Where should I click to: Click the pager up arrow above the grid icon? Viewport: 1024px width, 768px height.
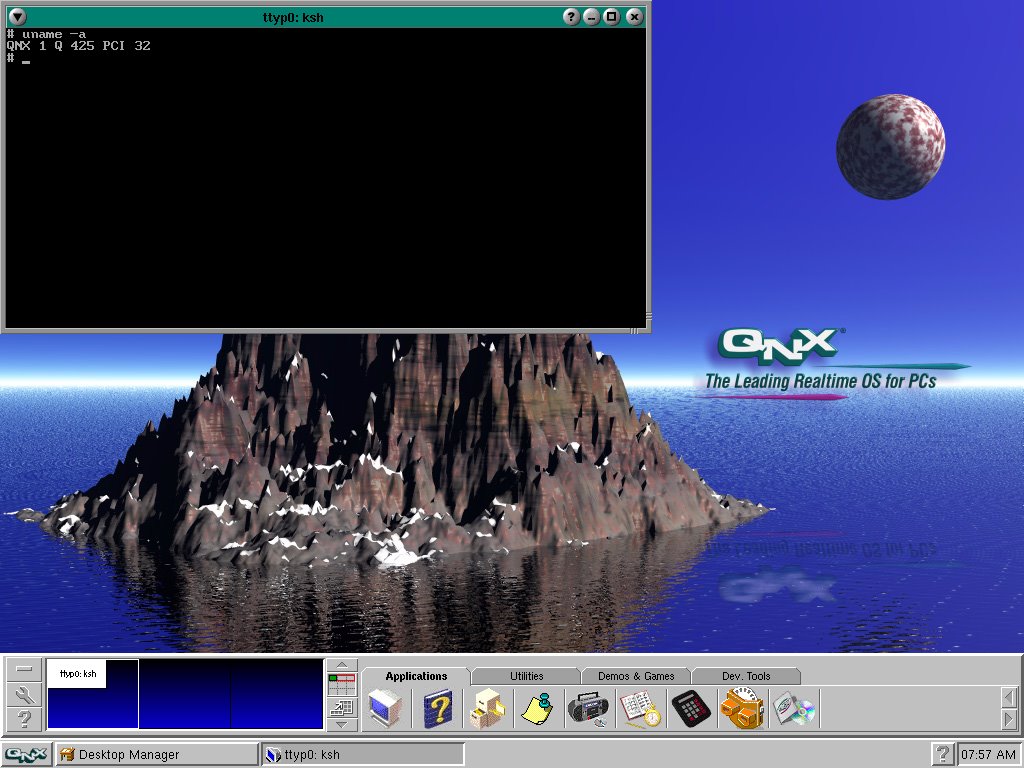click(x=342, y=665)
